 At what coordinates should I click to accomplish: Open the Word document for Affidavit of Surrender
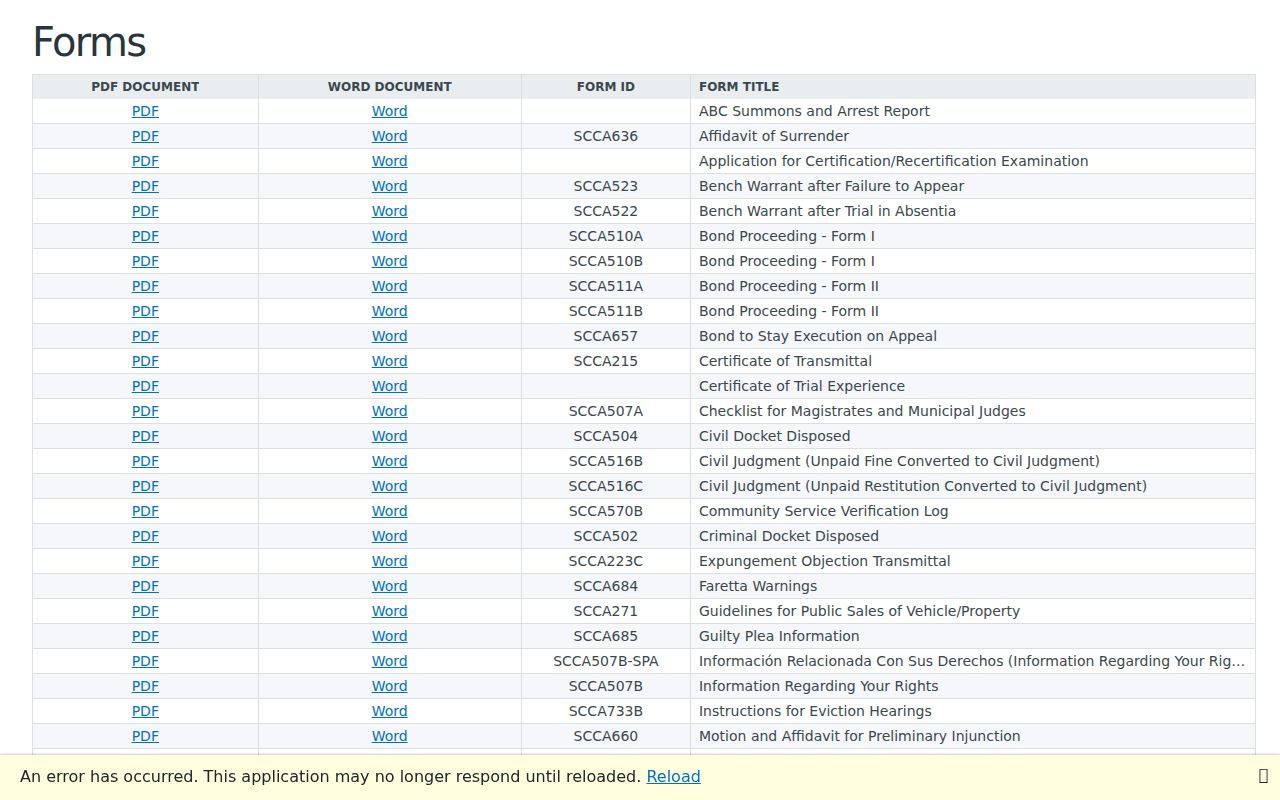tap(389, 136)
